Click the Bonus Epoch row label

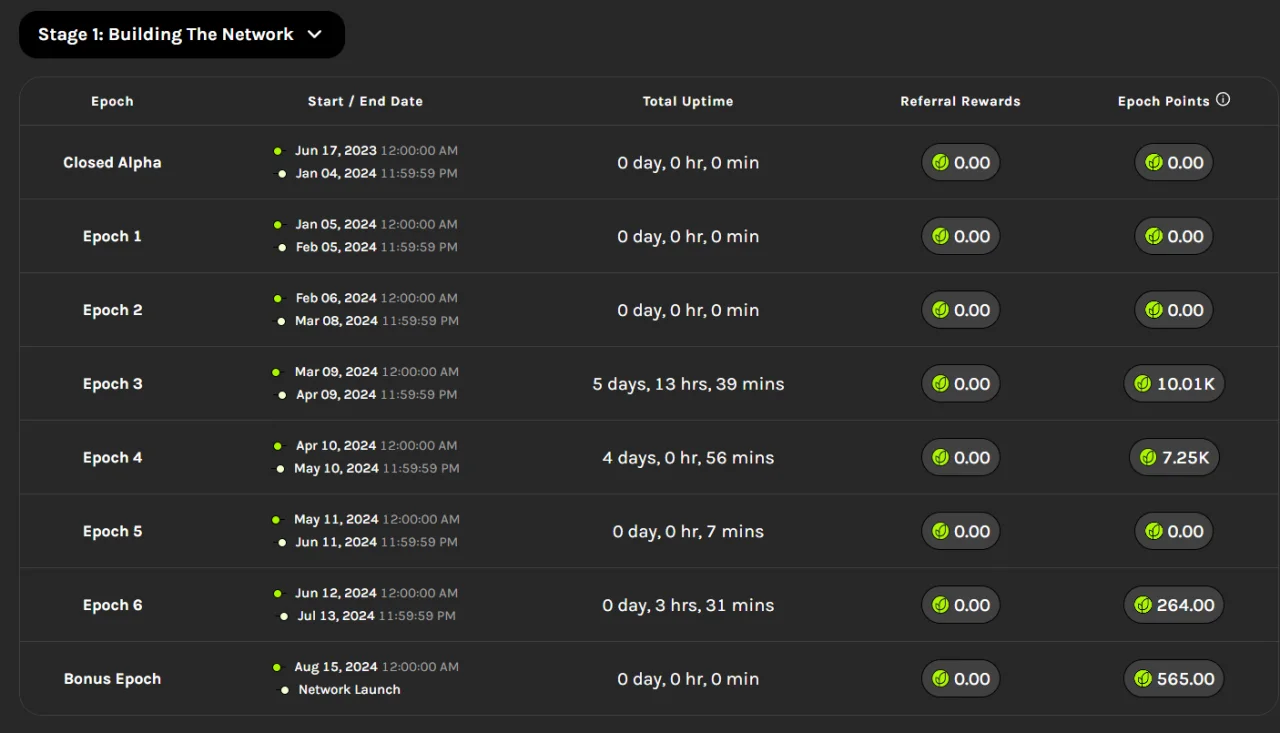112,679
